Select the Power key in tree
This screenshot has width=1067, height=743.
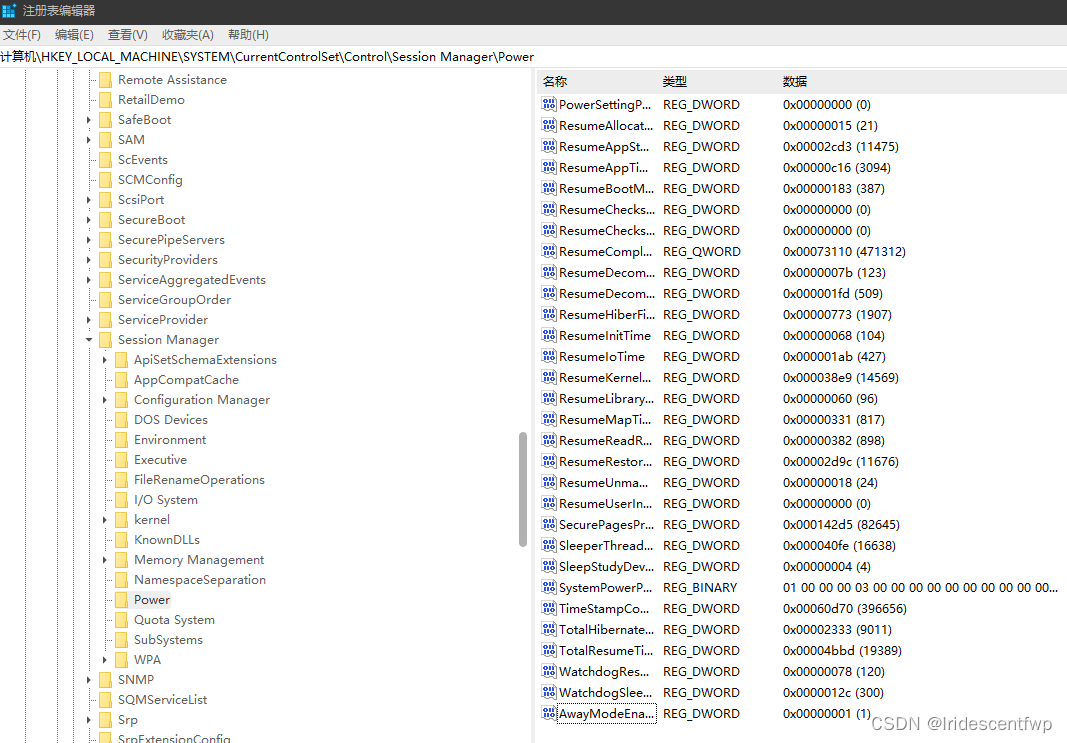pos(152,599)
